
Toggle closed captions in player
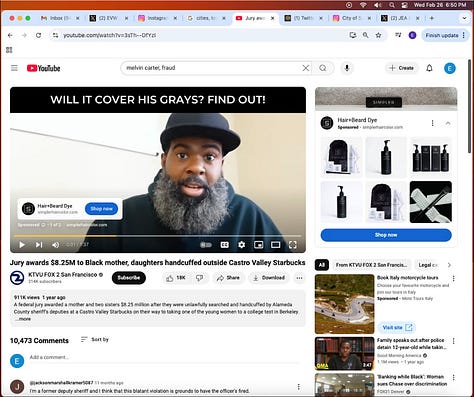coord(225,245)
